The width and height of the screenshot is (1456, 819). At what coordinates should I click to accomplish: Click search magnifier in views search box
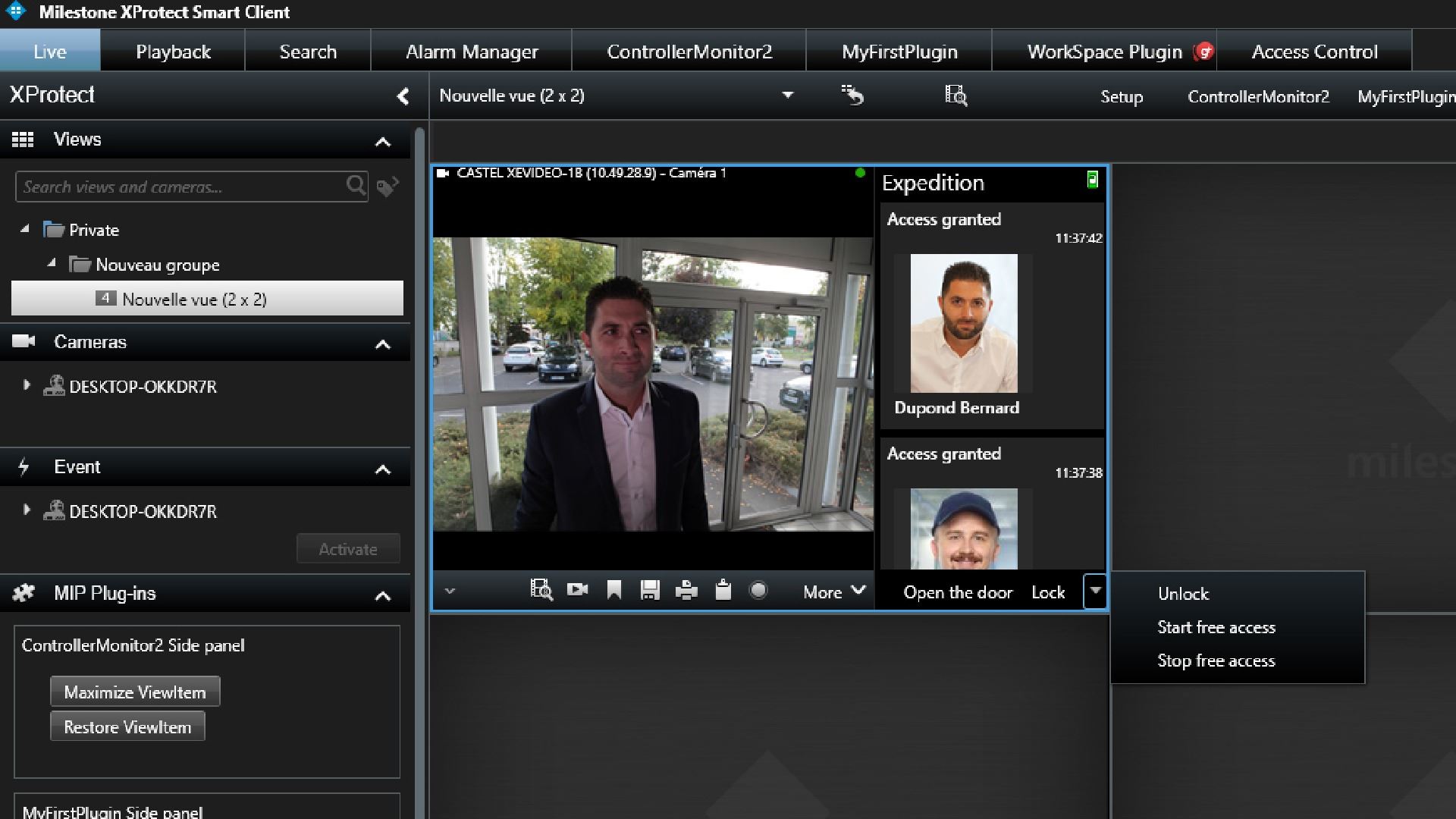pyautogui.click(x=356, y=185)
